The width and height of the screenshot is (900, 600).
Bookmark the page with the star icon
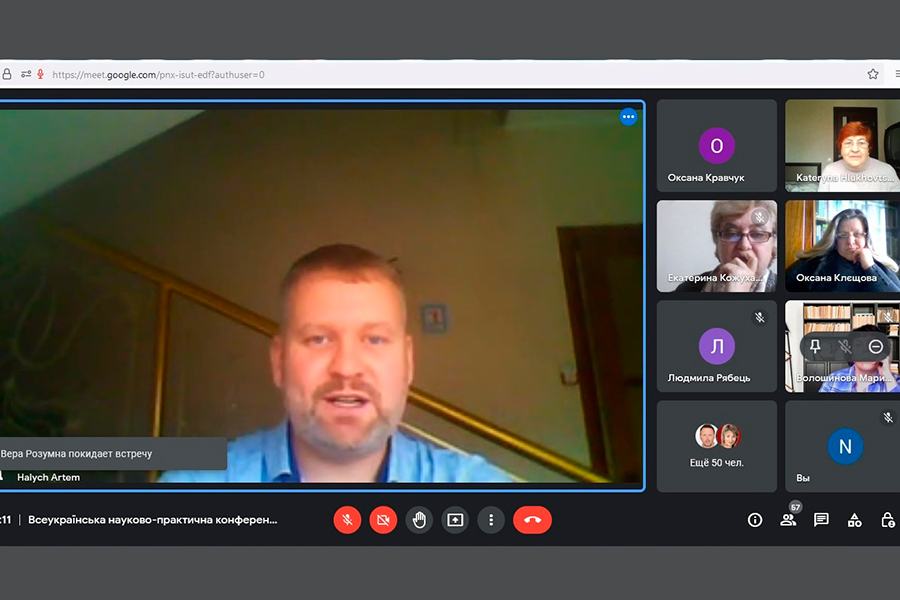873,74
